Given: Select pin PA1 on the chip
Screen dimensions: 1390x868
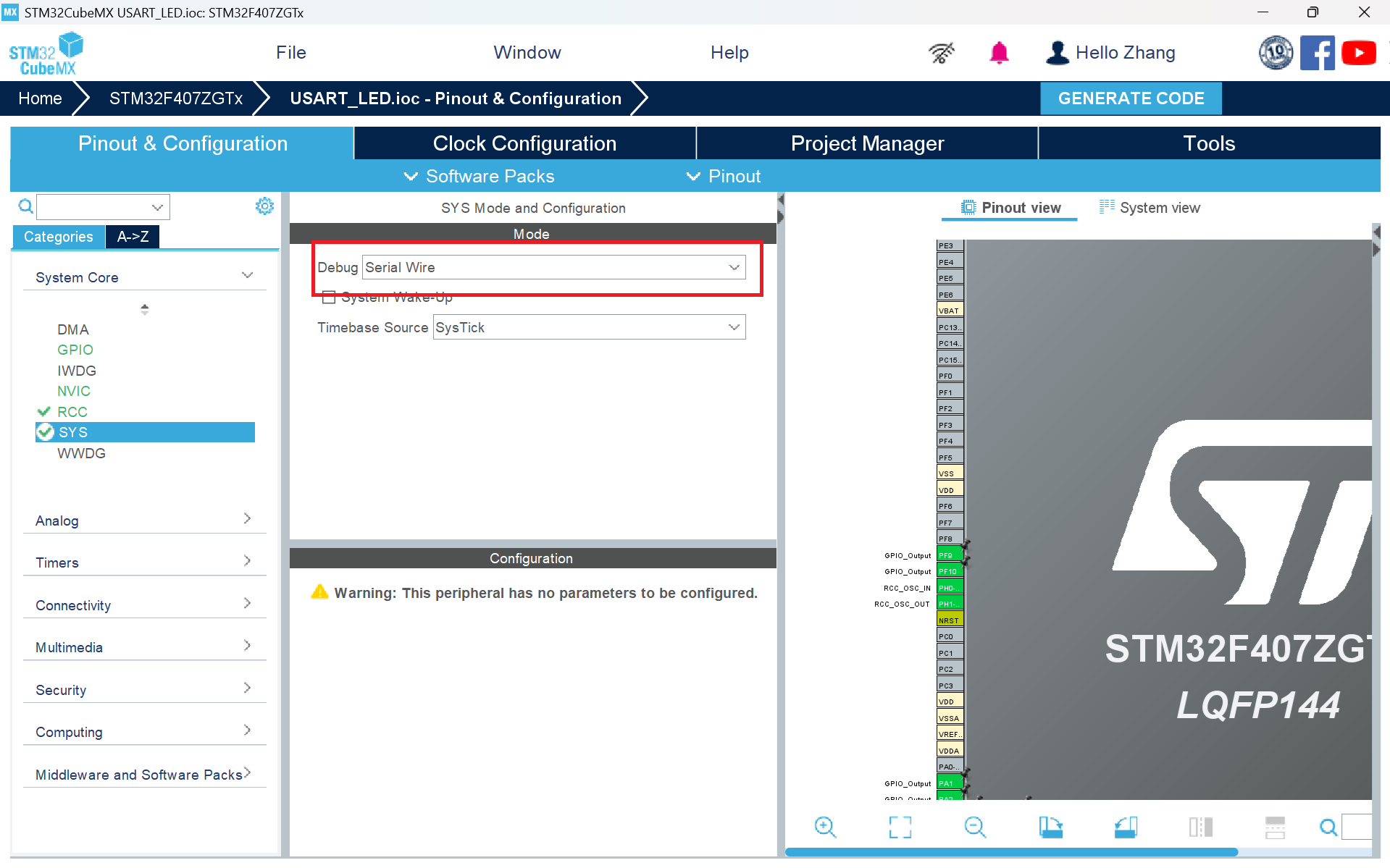Looking at the screenshot, I should coord(950,783).
